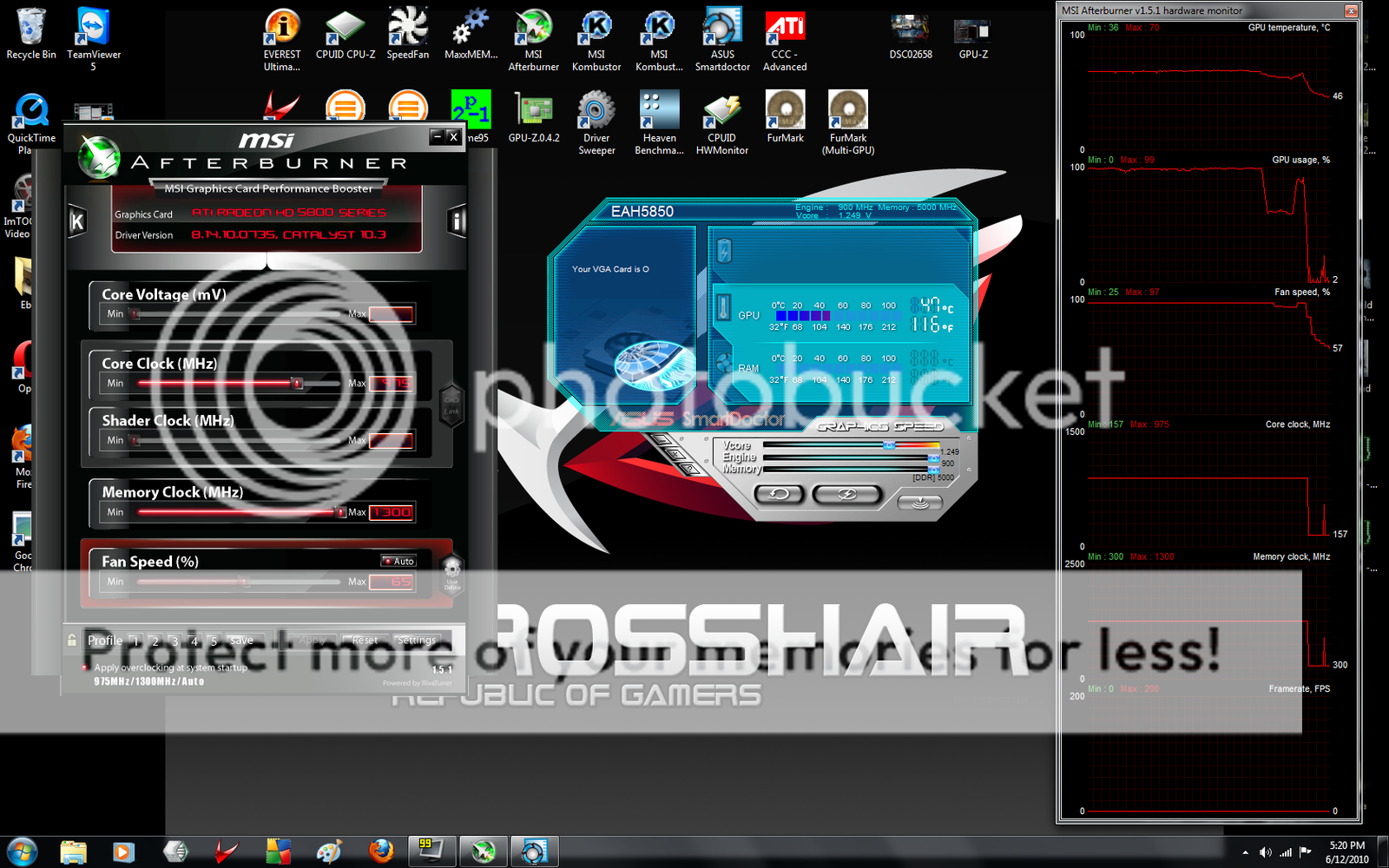Click the Afterburner profile lock icon
Viewport: 1389px width, 868px height.
pyautogui.click(x=72, y=641)
